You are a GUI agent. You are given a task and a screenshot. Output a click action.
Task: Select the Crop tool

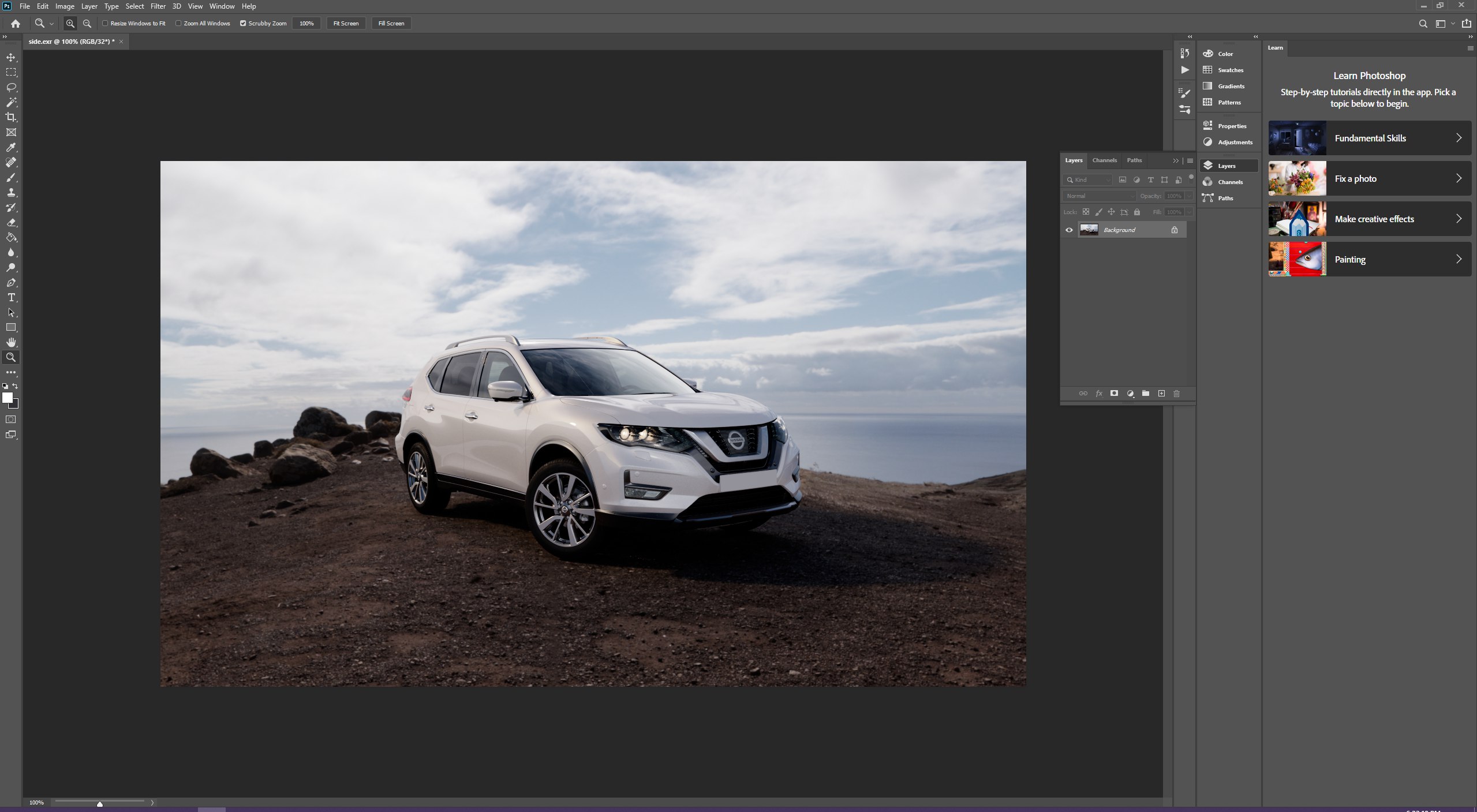[x=11, y=117]
